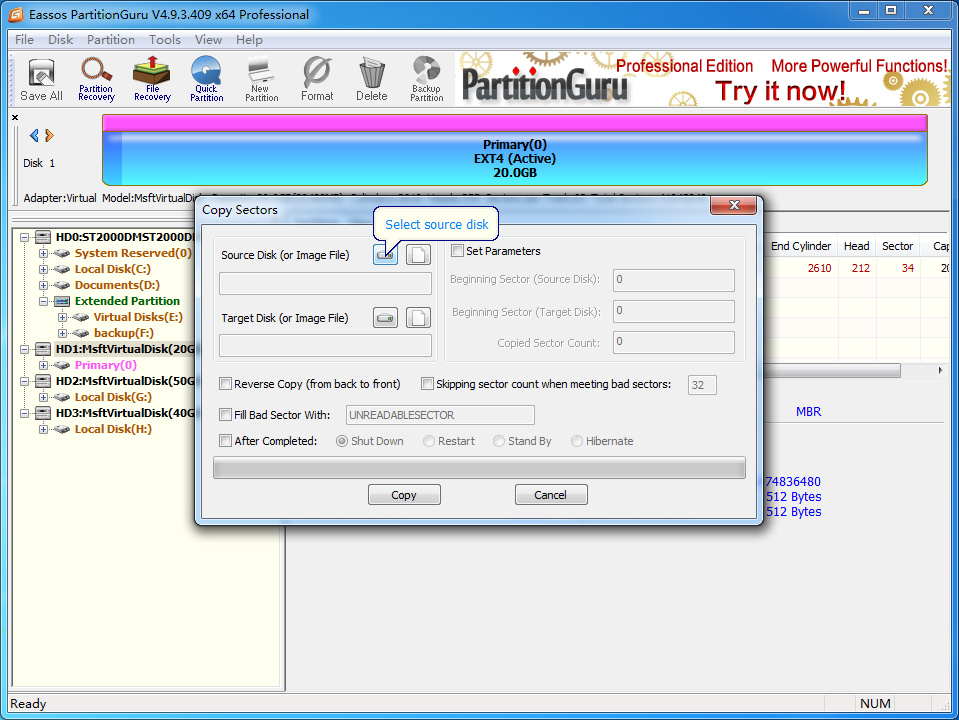Select the Delete partition icon

[x=372, y=80]
